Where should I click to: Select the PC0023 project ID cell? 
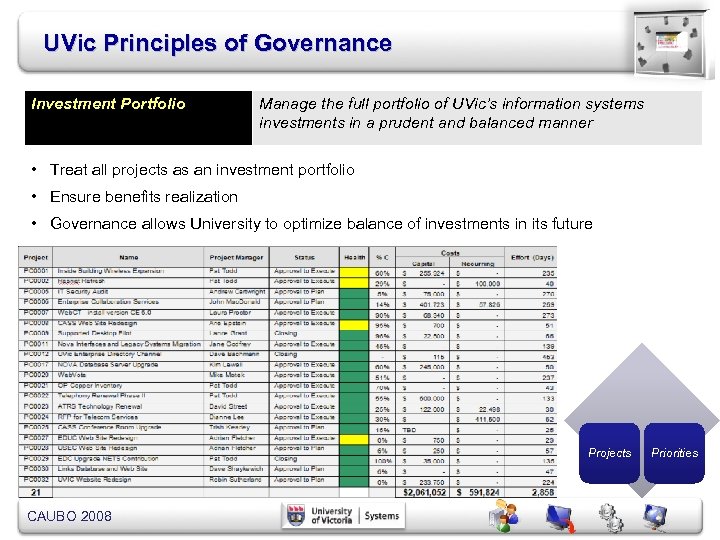click(x=35, y=406)
